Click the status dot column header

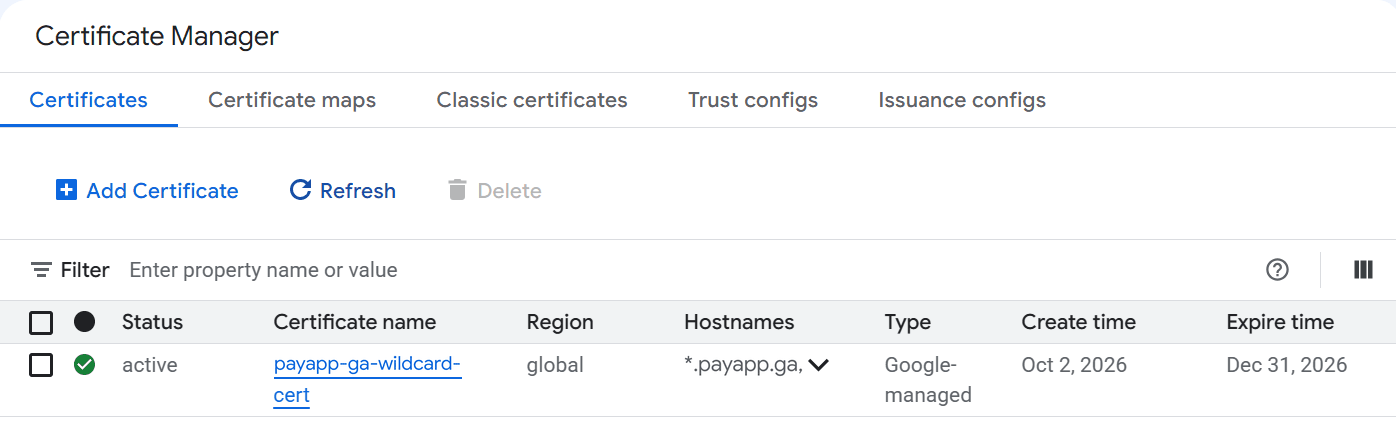point(85,322)
